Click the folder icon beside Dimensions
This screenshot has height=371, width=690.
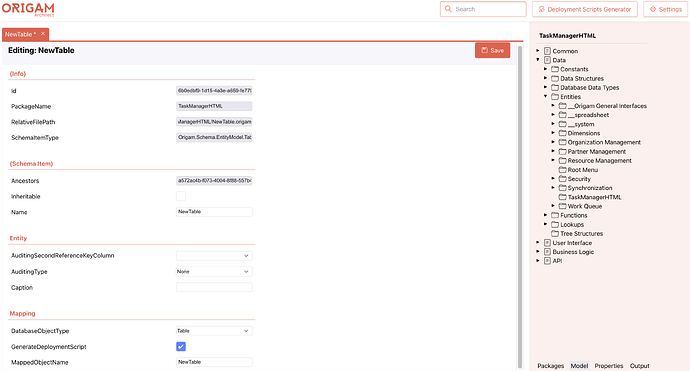point(562,133)
